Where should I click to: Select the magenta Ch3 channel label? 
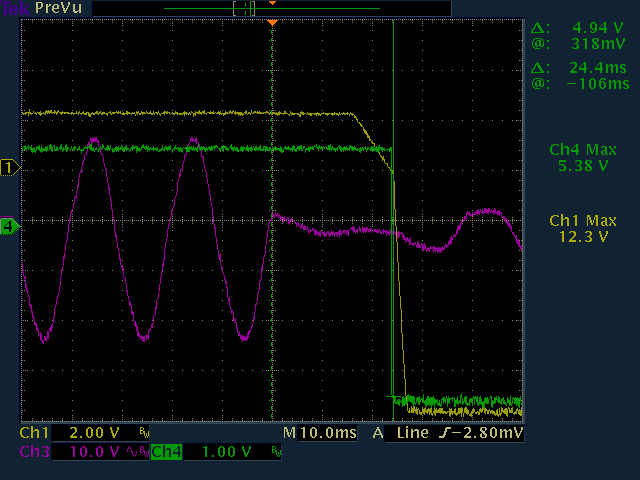35,452
